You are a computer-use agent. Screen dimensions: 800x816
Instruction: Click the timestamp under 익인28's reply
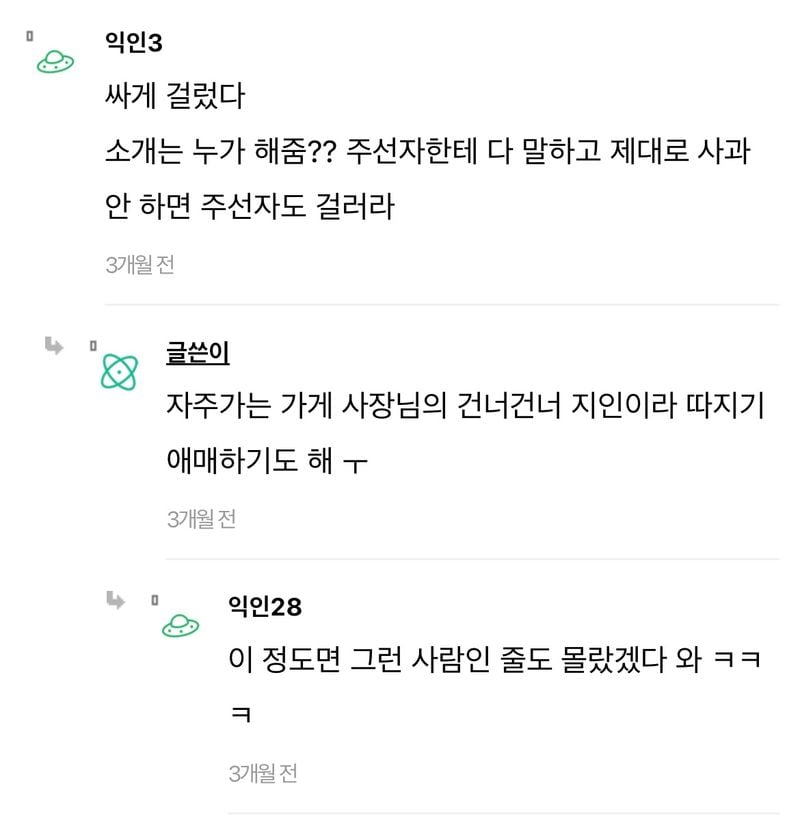point(263,772)
